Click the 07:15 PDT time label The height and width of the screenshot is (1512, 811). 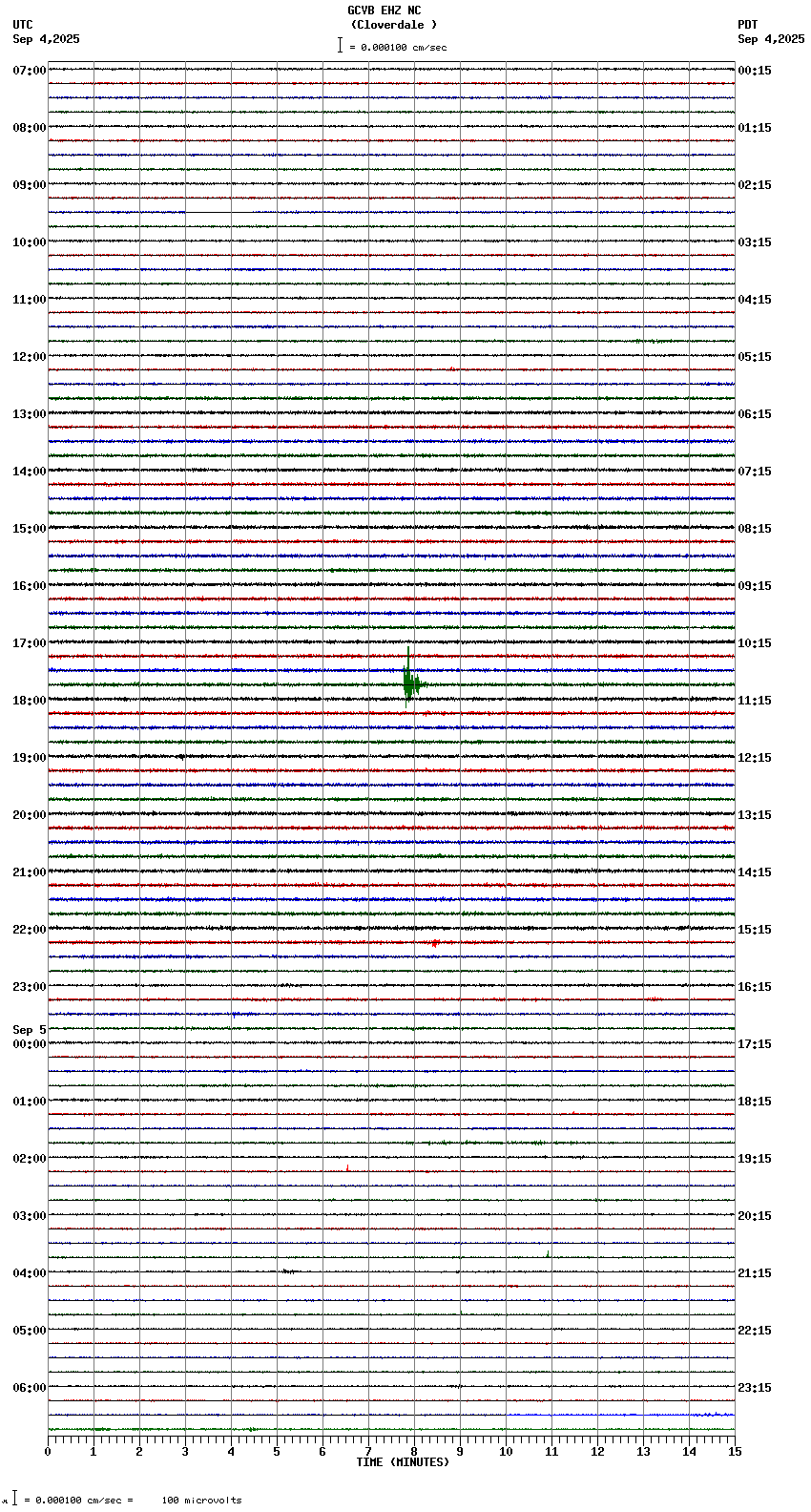755,472
